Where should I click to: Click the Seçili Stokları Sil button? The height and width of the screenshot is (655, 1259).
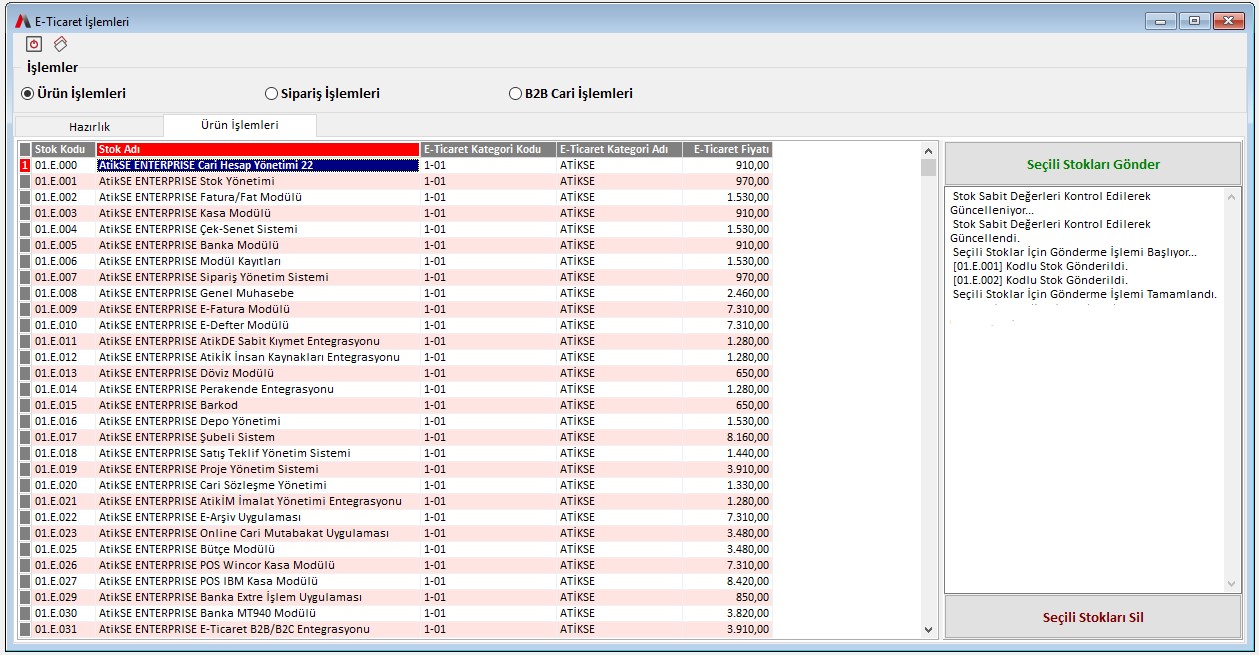pyautogui.click(x=1093, y=617)
